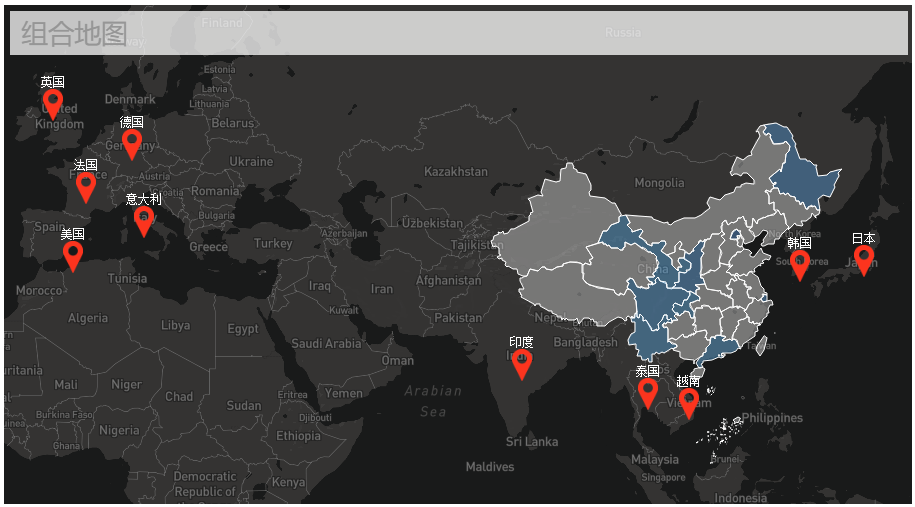Select the Sri Lanka label

click(x=532, y=442)
